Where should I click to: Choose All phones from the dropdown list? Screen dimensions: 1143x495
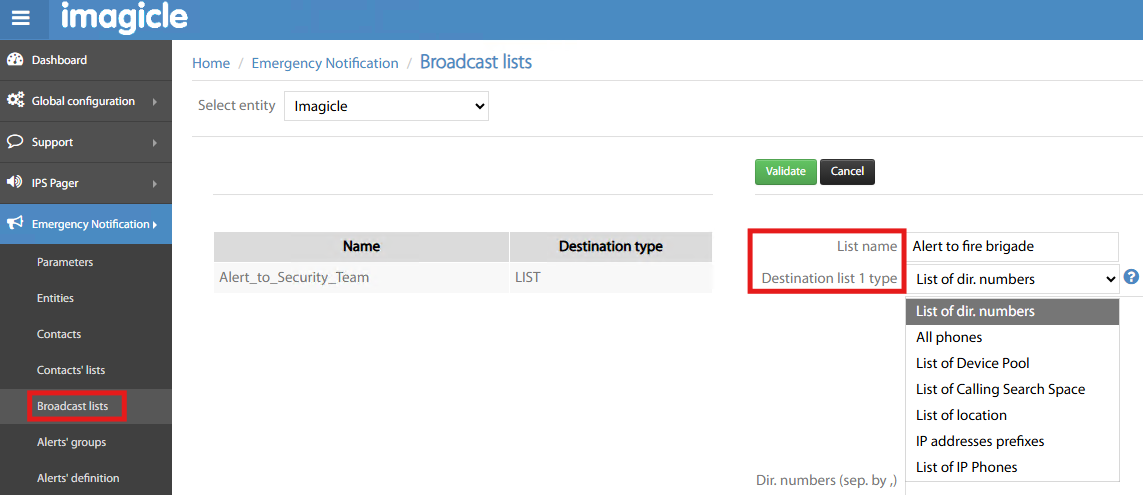point(949,337)
